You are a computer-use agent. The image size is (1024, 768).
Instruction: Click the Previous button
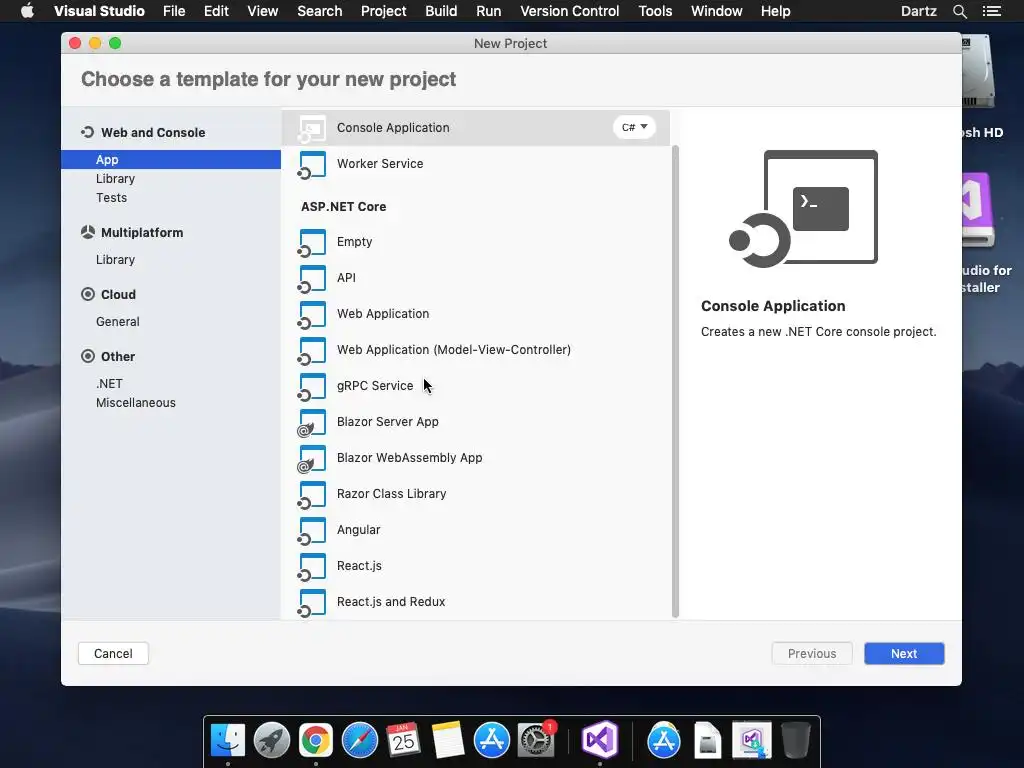click(x=812, y=654)
